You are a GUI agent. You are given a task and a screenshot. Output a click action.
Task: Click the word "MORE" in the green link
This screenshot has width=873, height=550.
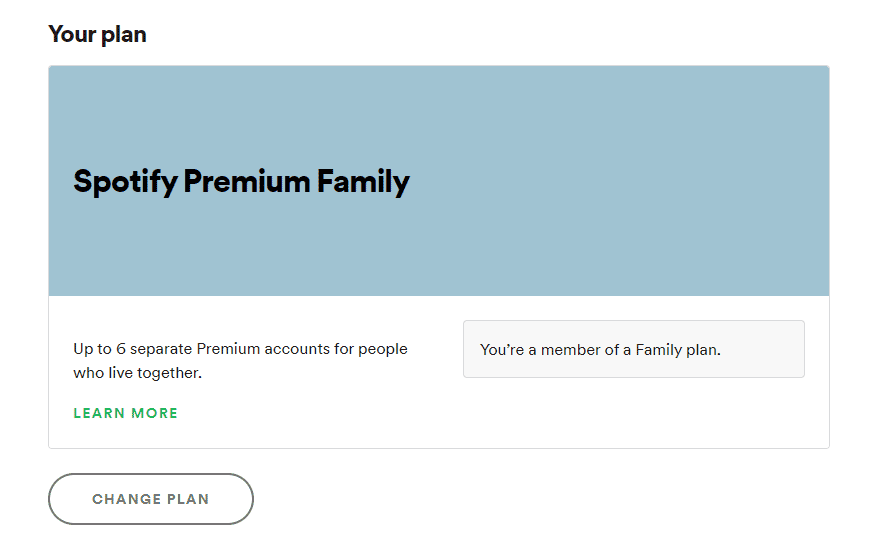[154, 413]
